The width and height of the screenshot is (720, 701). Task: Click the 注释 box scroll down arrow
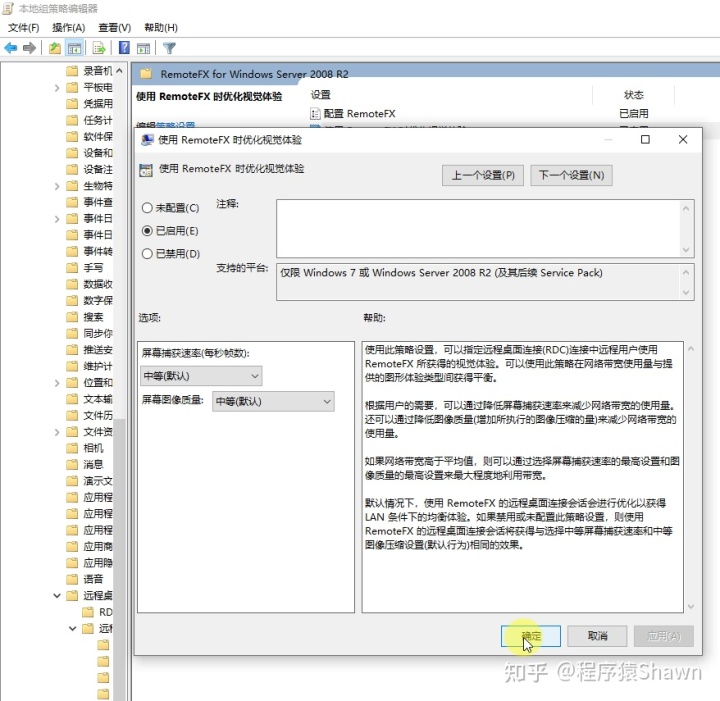[x=686, y=250]
